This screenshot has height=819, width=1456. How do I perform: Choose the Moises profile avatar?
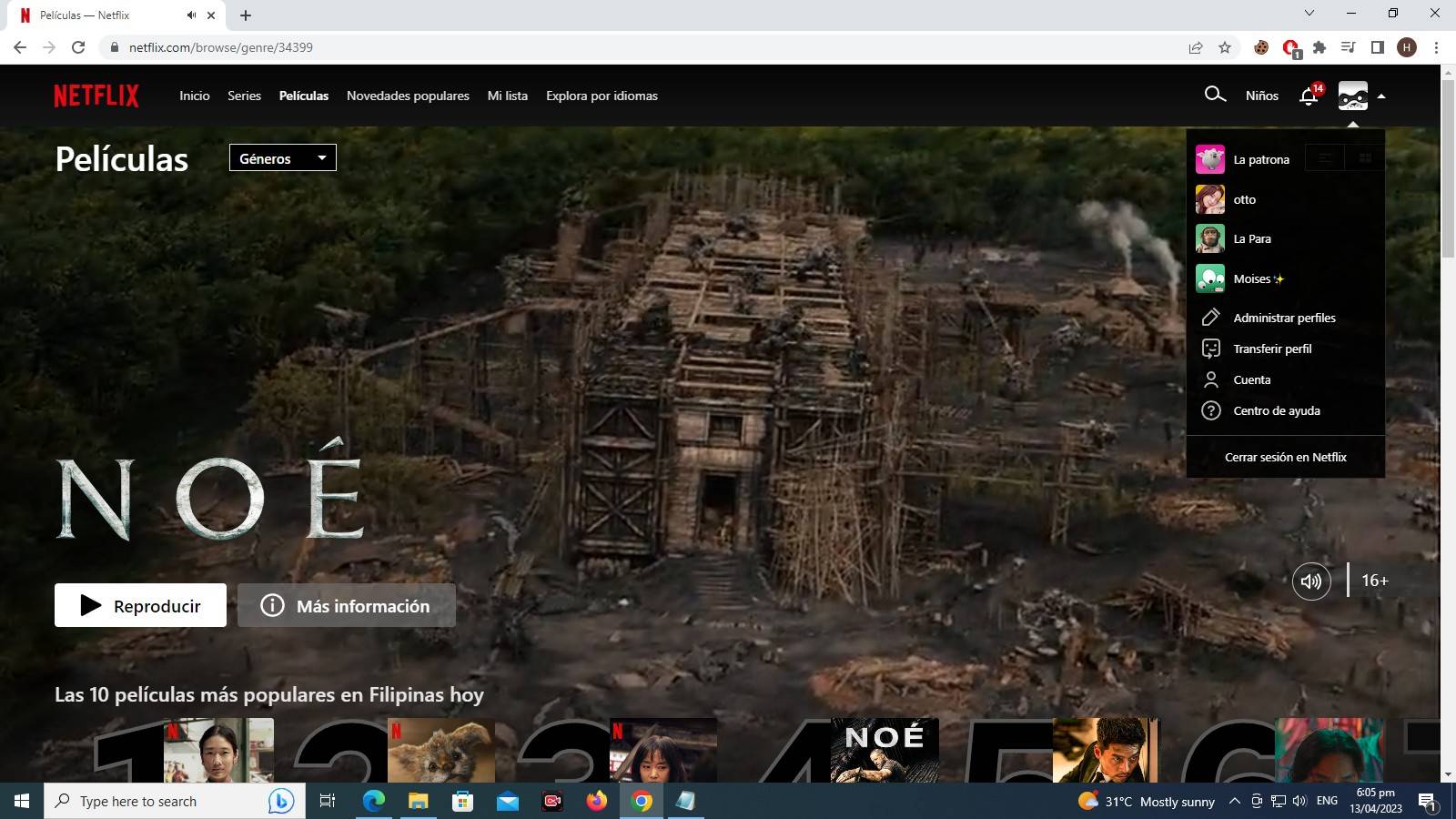pos(1209,278)
